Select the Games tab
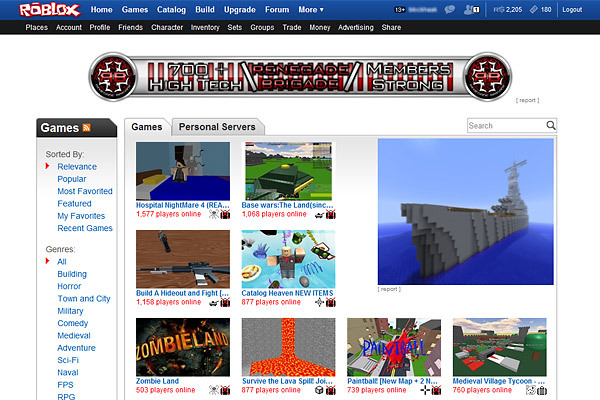The width and height of the screenshot is (600, 400). [x=147, y=127]
